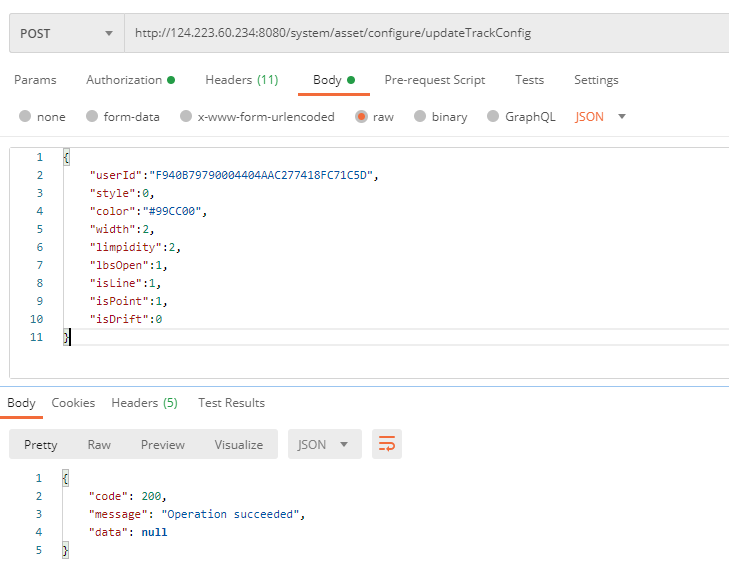729x586 pixels.
Task: Open the response JSON format dropdown
Action: pyautogui.click(x=324, y=445)
